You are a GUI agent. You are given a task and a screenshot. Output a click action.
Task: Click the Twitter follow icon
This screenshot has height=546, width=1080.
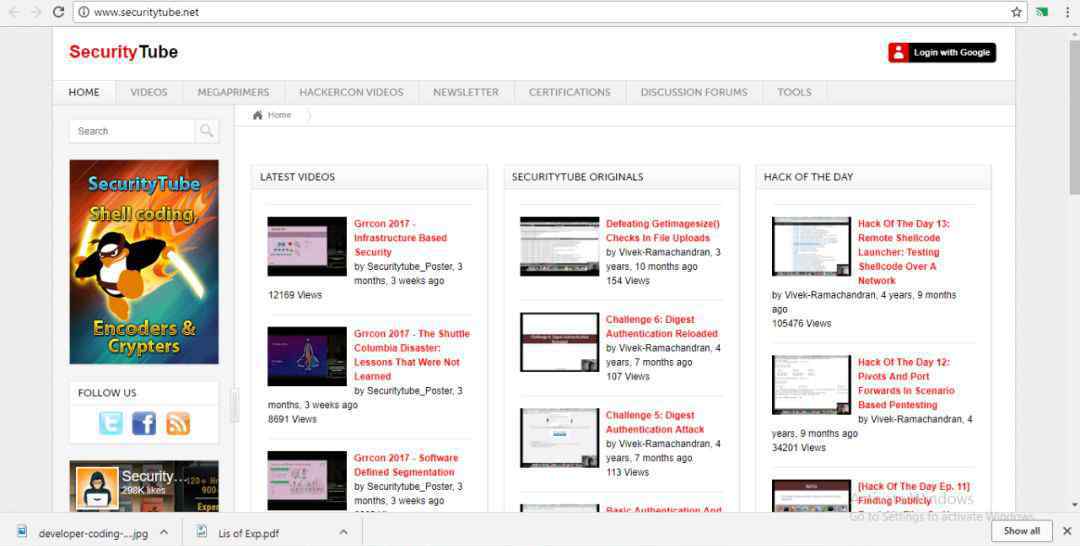click(111, 424)
